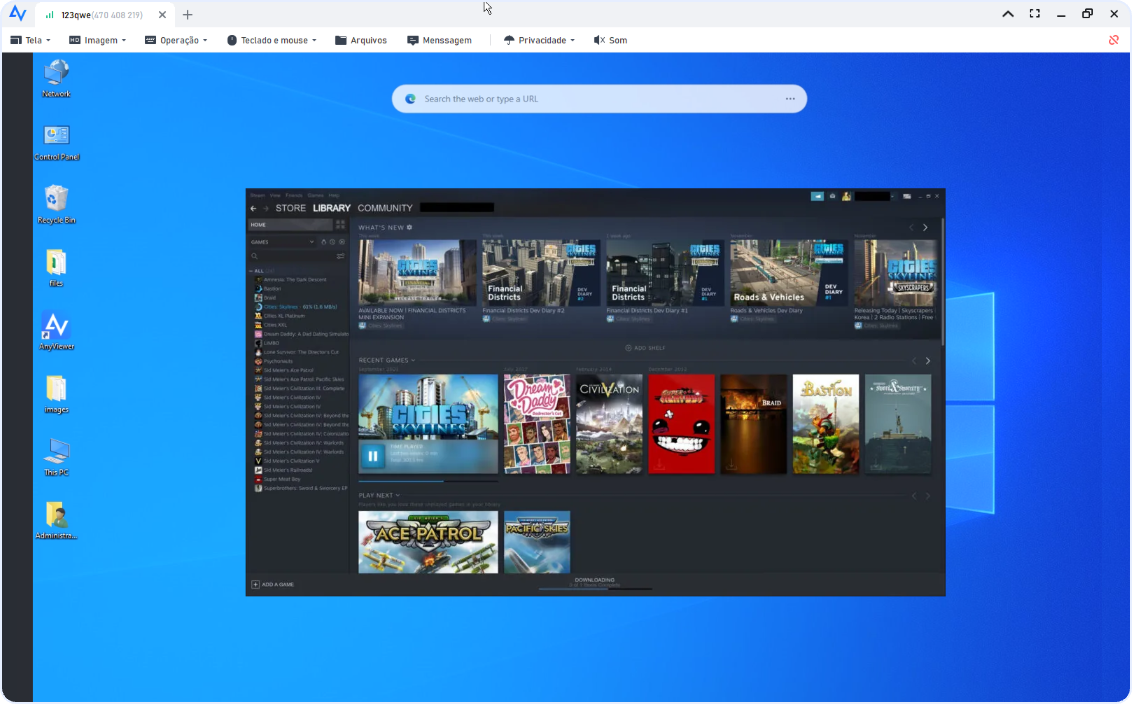Viewport: 1132px width, 704px height.
Task: Click the AnyViewer desktop shortcut icon
Action: 56,326
